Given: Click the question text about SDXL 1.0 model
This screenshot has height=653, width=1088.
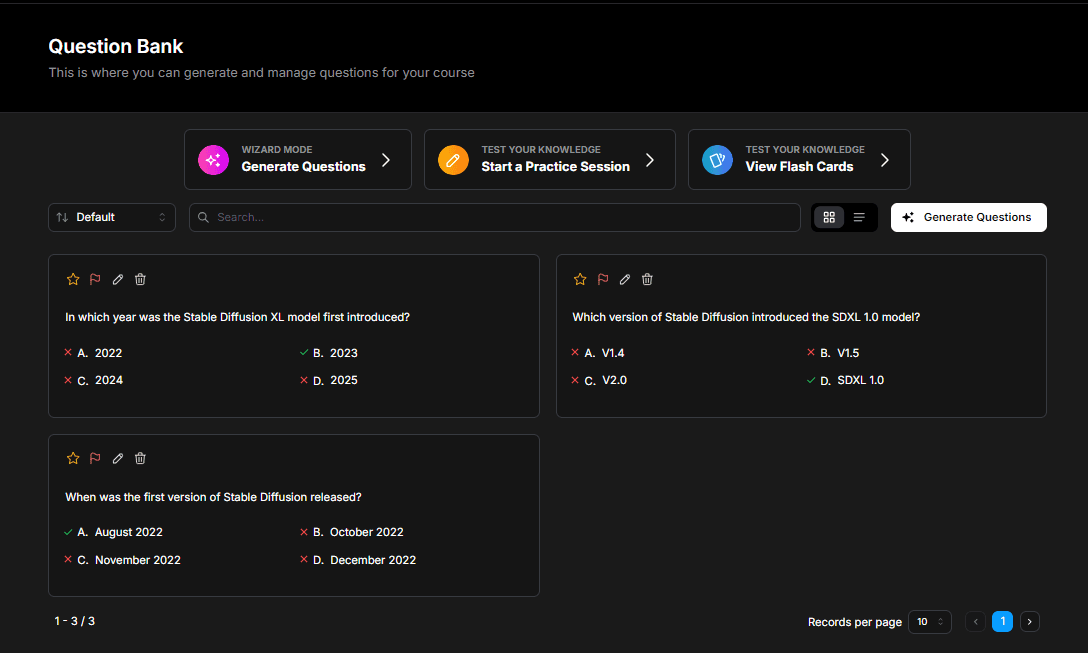Looking at the screenshot, I should [x=746, y=317].
